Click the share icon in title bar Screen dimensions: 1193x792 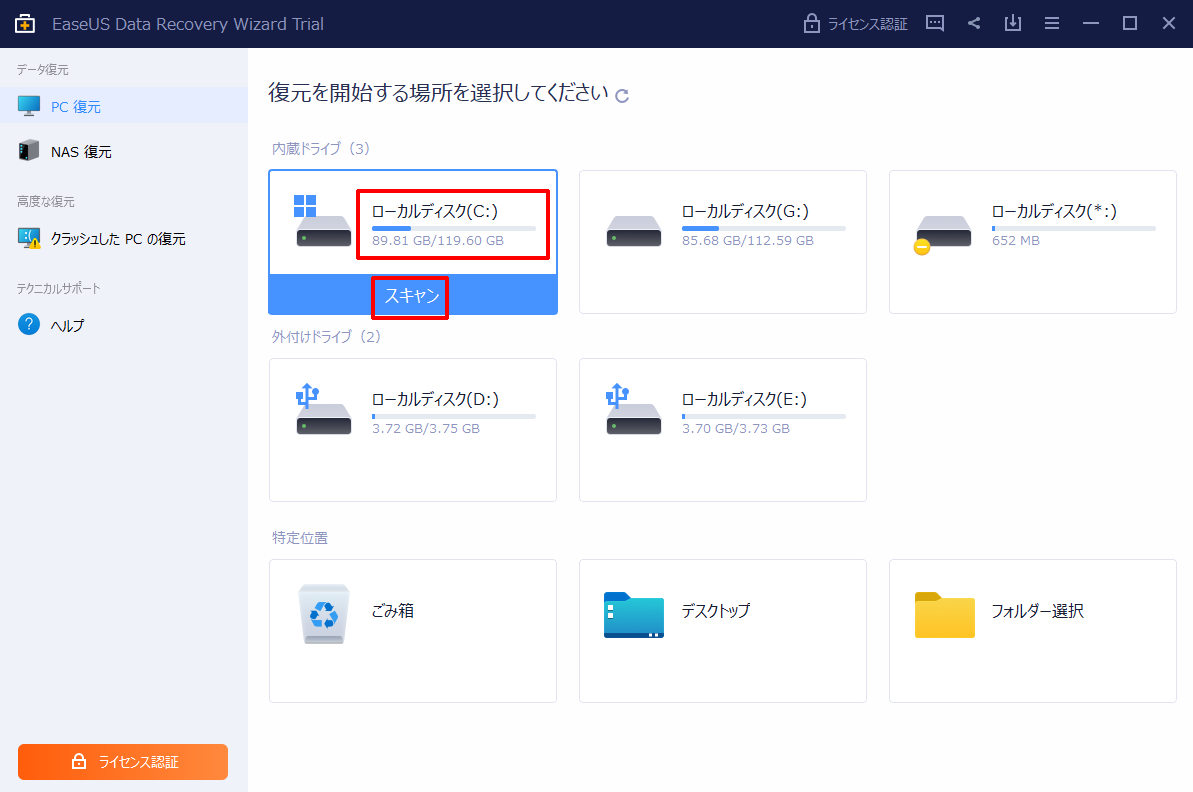pos(974,24)
